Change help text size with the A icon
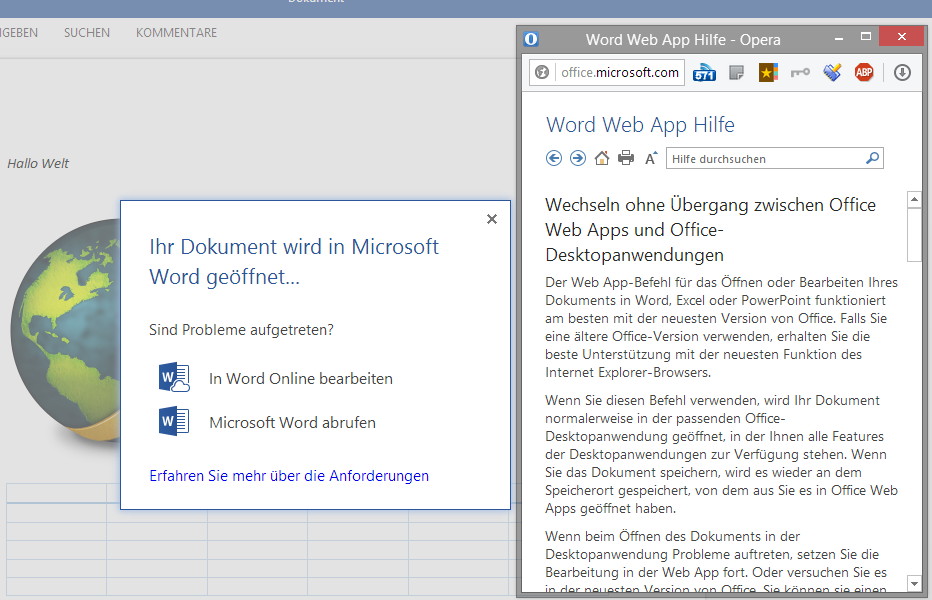Viewport: 932px width, 600px height. [651, 158]
